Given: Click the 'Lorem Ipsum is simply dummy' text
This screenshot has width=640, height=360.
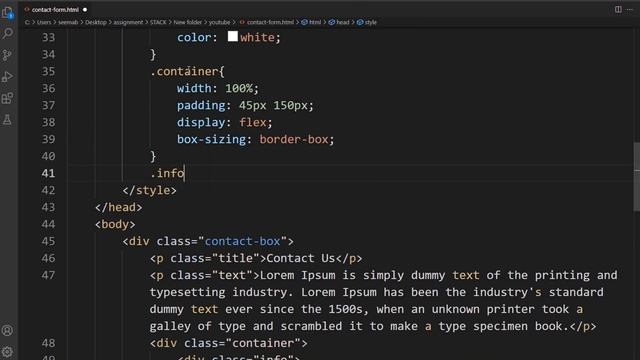Looking at the screenshot, I should click(x=352, y=275).
